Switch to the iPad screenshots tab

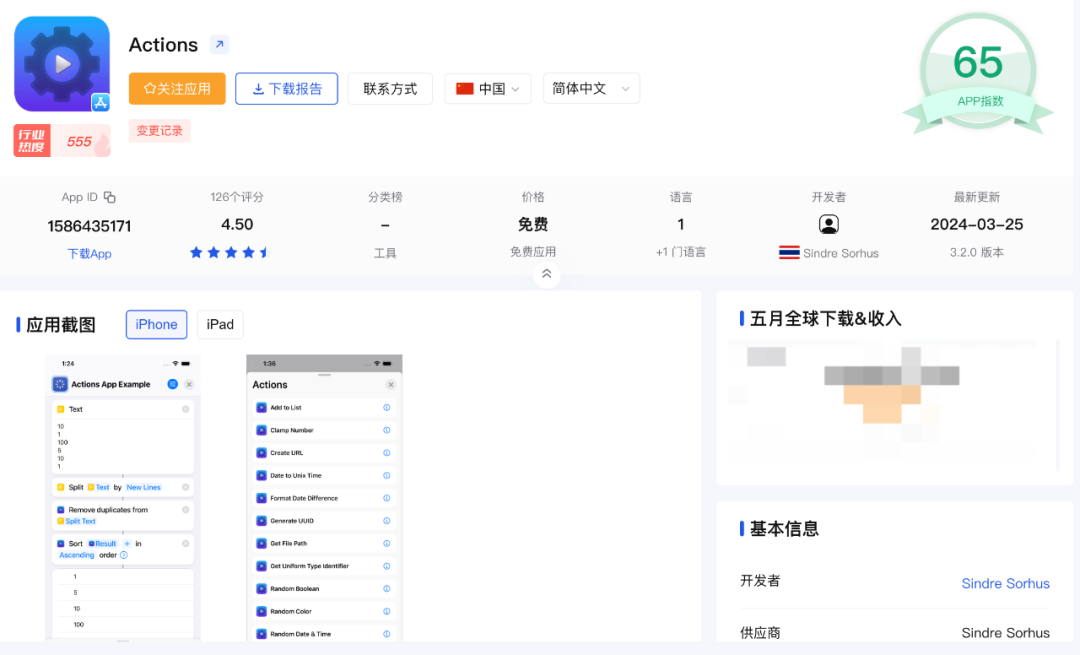[x=220, y=324]
